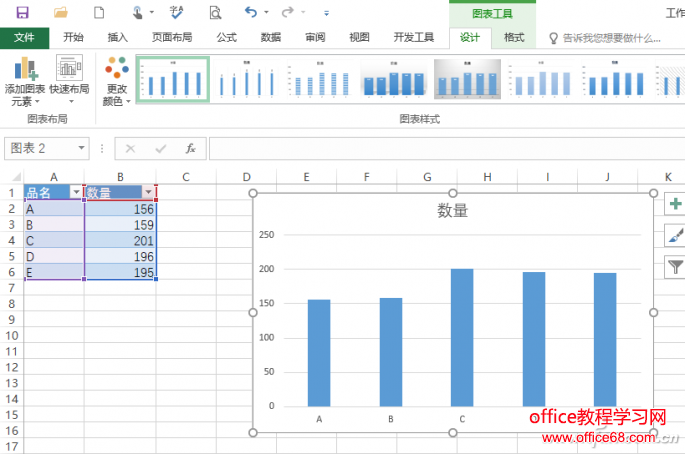
Task: Select cell containing 201
Action: point(120,240)
